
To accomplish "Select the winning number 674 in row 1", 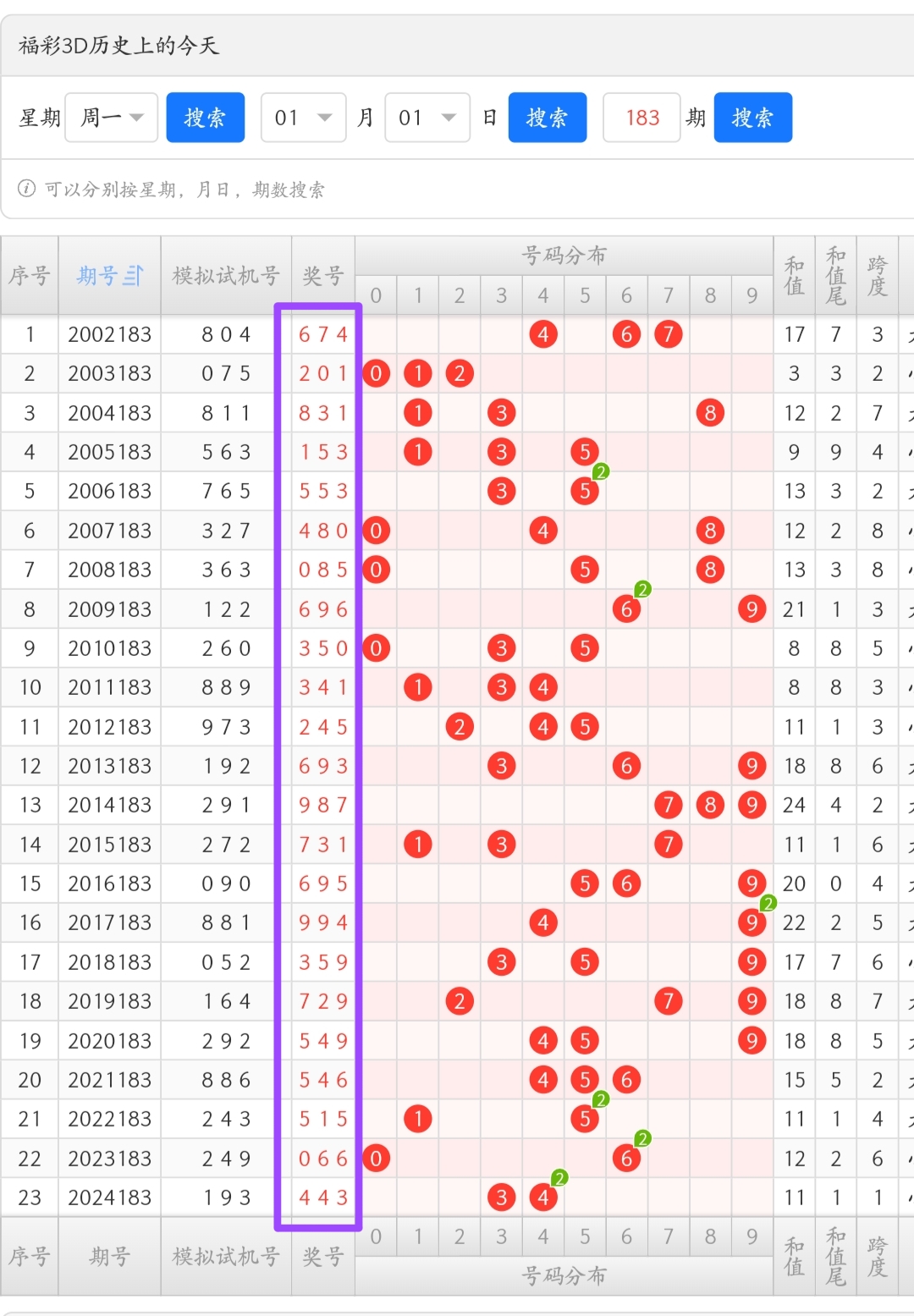I will (x=323, y=334).
